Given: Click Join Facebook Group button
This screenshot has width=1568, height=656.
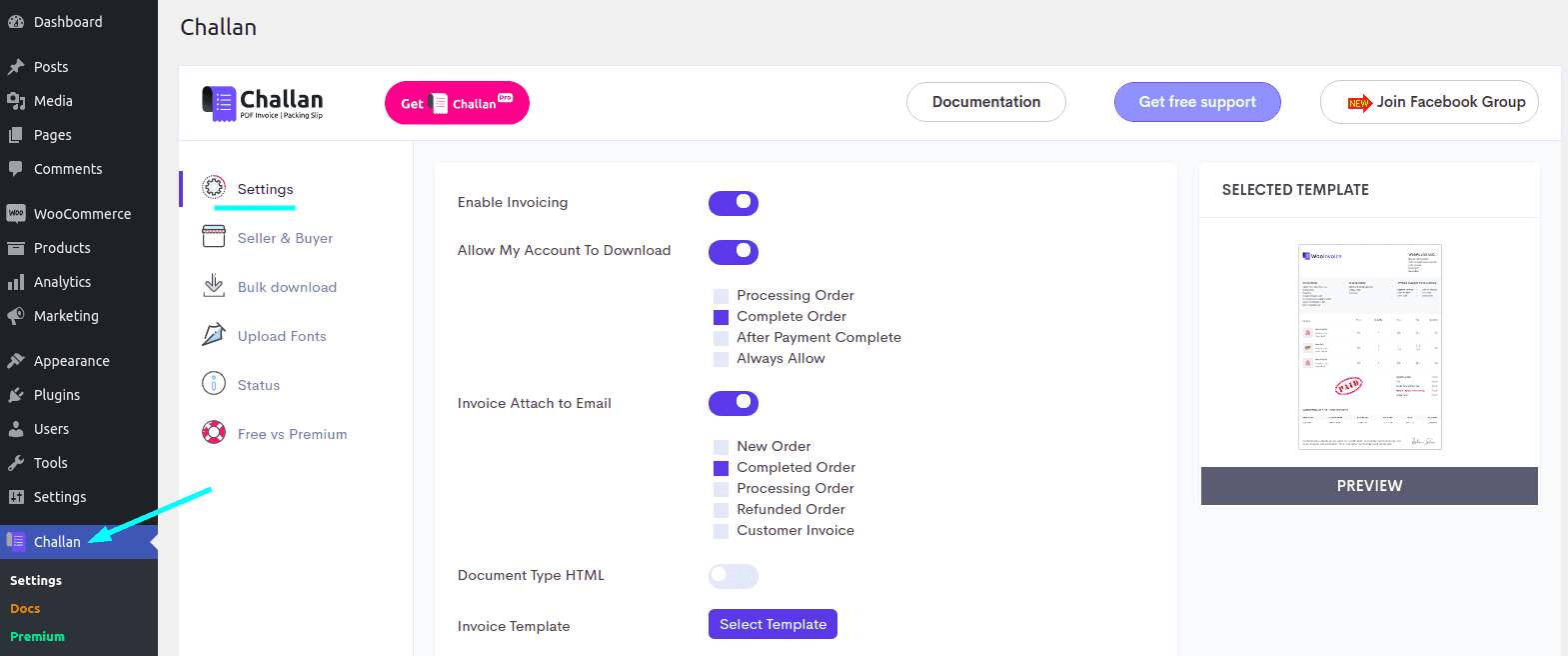Looking at the screenshot, I should [x=1429, y=102].
